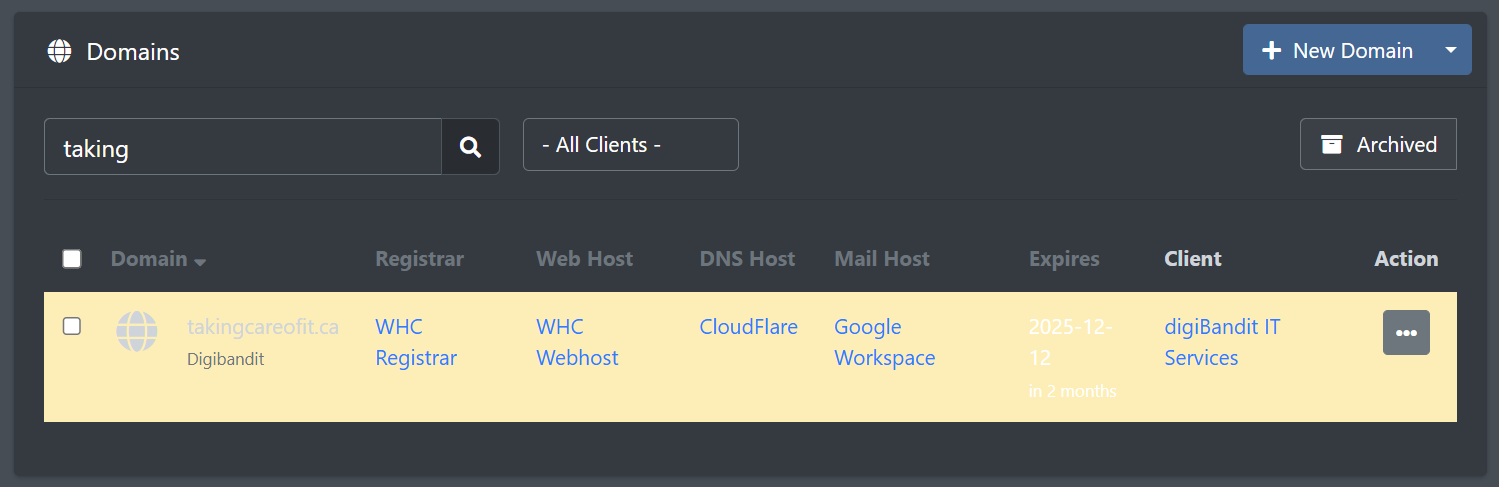This screenshot has height=487, width=1499.
Task: Check the takingcareofit.ca row checkbox
Action: 72,326
